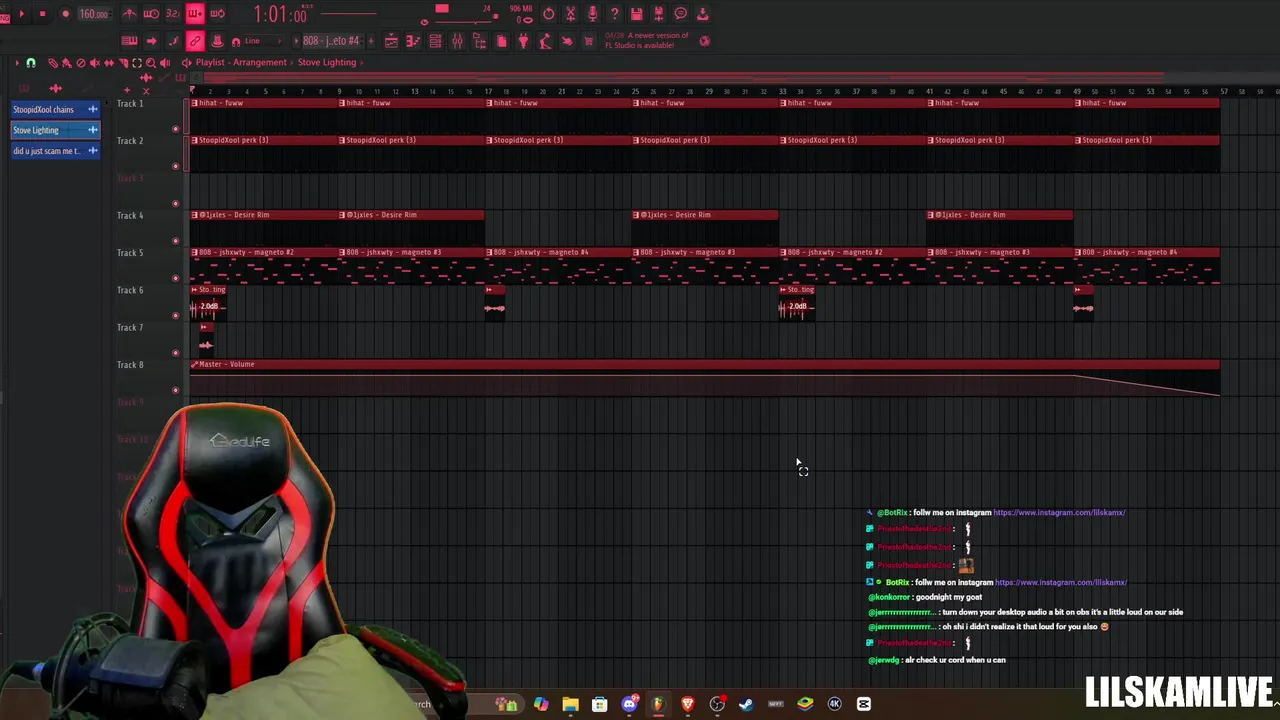
Task: Toggle blend recording overdub button
Action: [195, 14]
